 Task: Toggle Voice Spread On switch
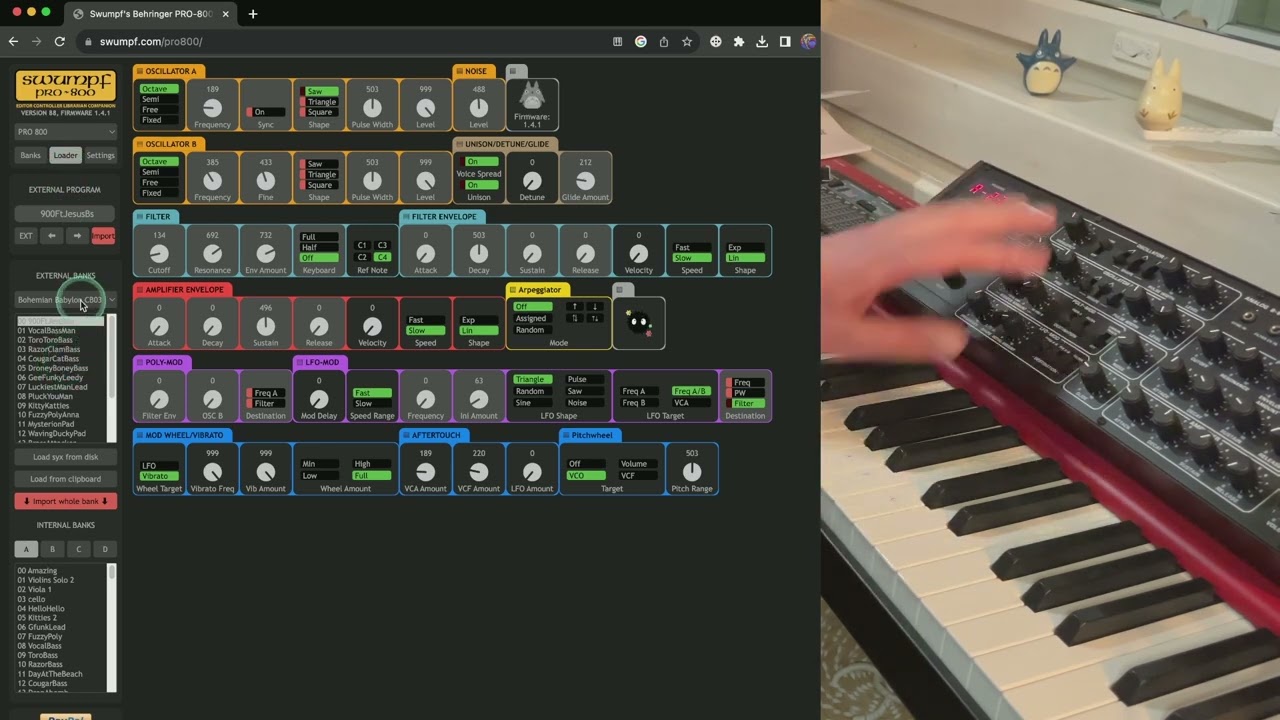click(x=479, y=162)
